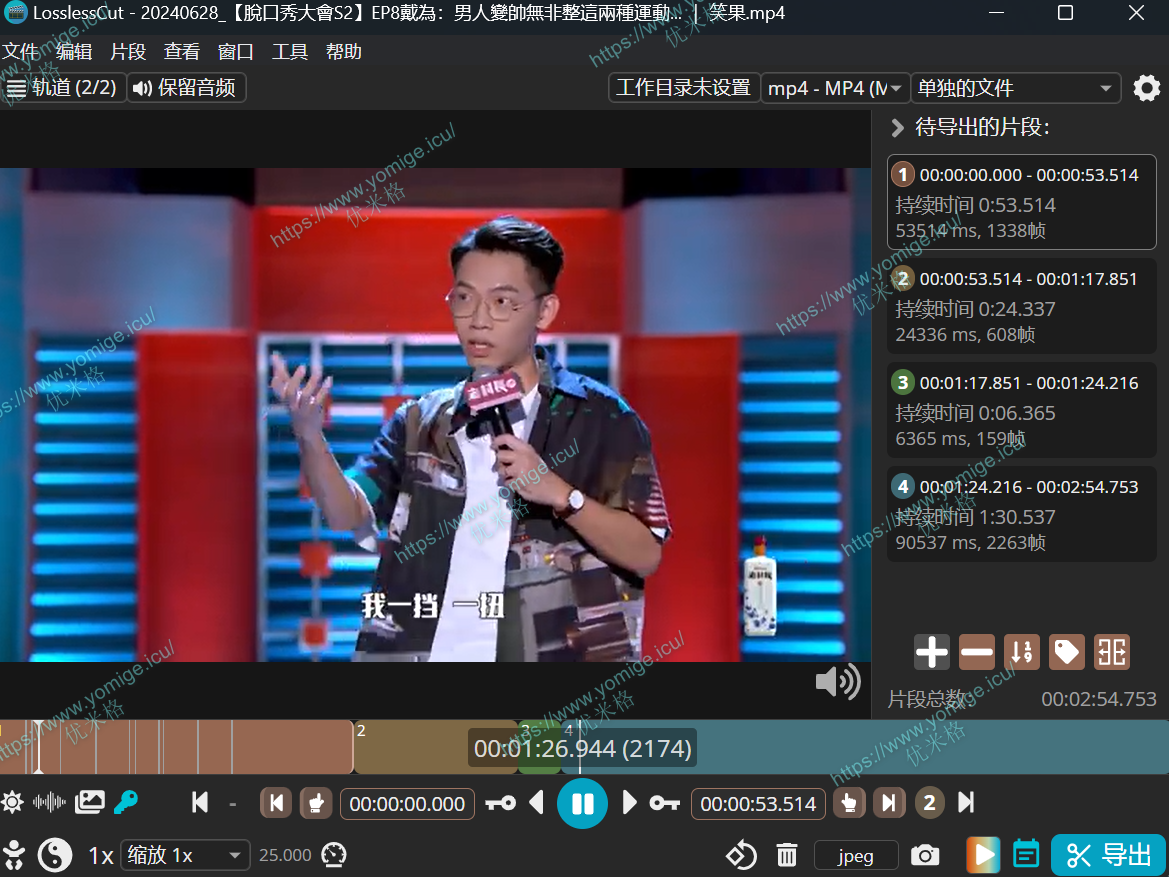Toggle the audio waveform display
Screen dimensions: 1169x877
pos(49,802)
